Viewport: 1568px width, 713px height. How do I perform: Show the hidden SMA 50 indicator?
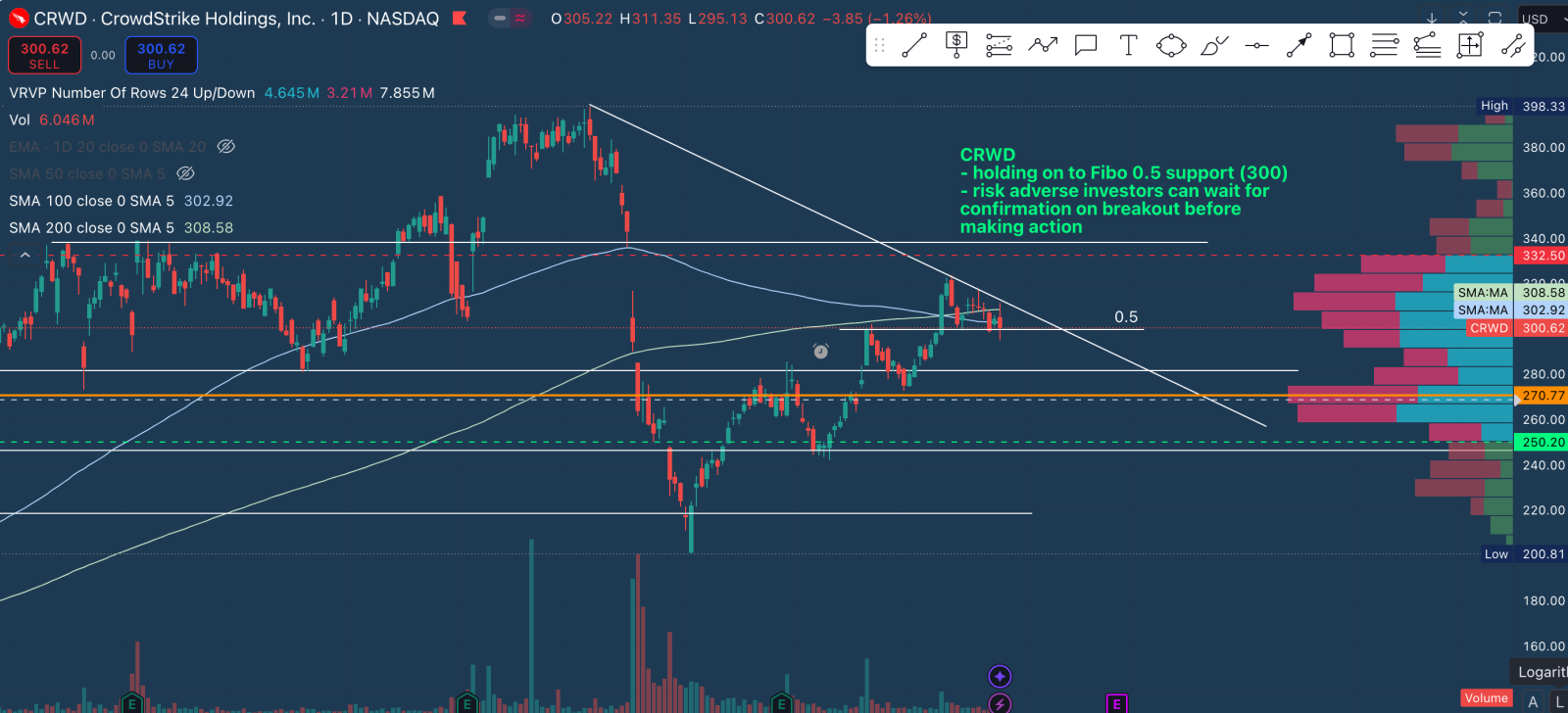pos(185,173)
